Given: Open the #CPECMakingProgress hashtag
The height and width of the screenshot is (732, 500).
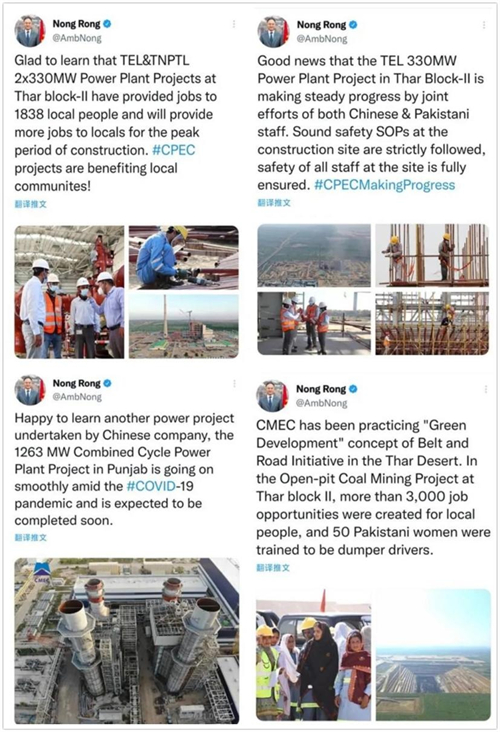Looking at the screenshot, I should coord(385,185).
